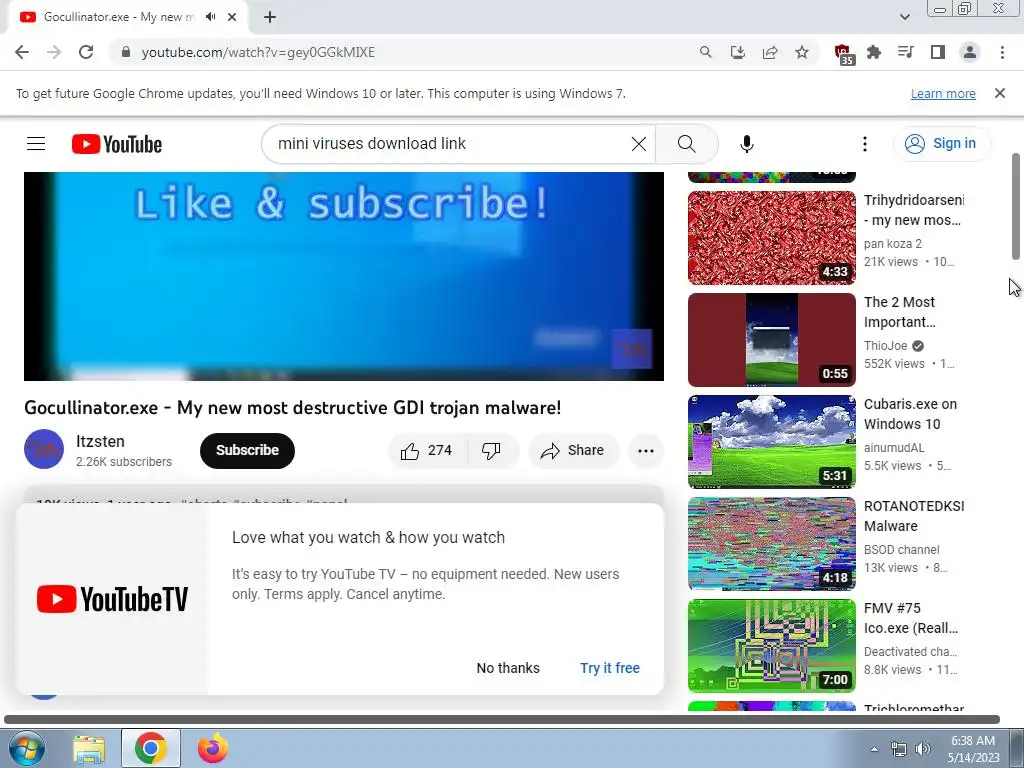The height and width of the screenshot is (768, 1024).
Task: Click the horizontal page scrollbar
Action: (502, 720)
